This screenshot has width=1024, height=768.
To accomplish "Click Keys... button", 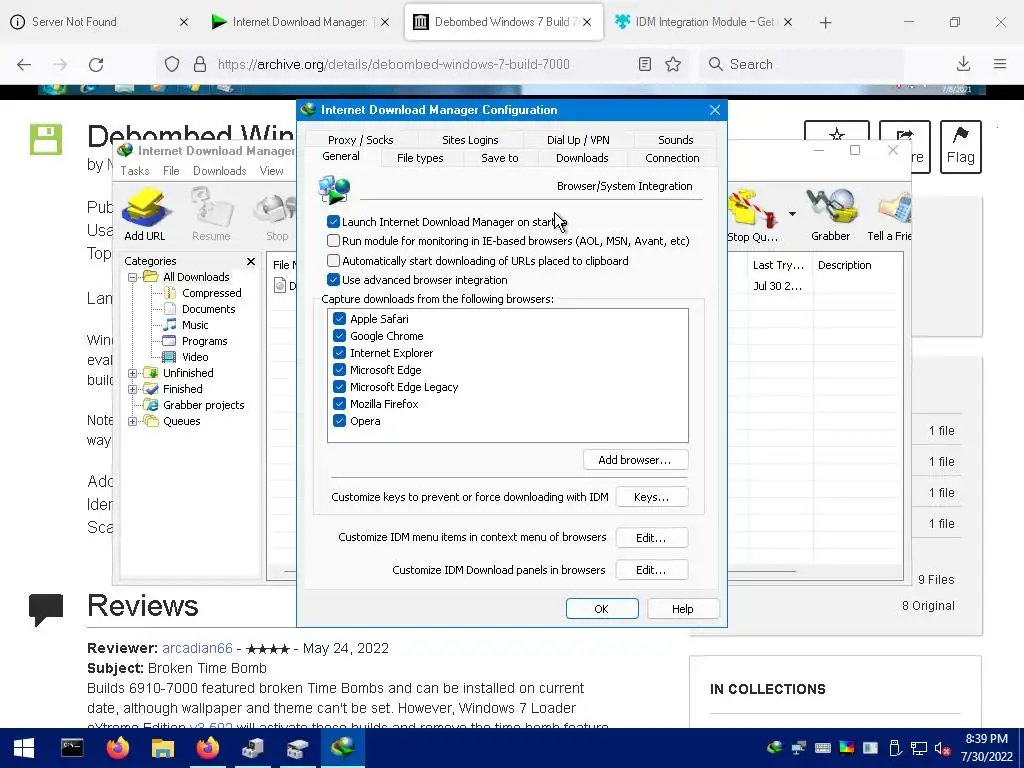I will (x=652, y=497).
